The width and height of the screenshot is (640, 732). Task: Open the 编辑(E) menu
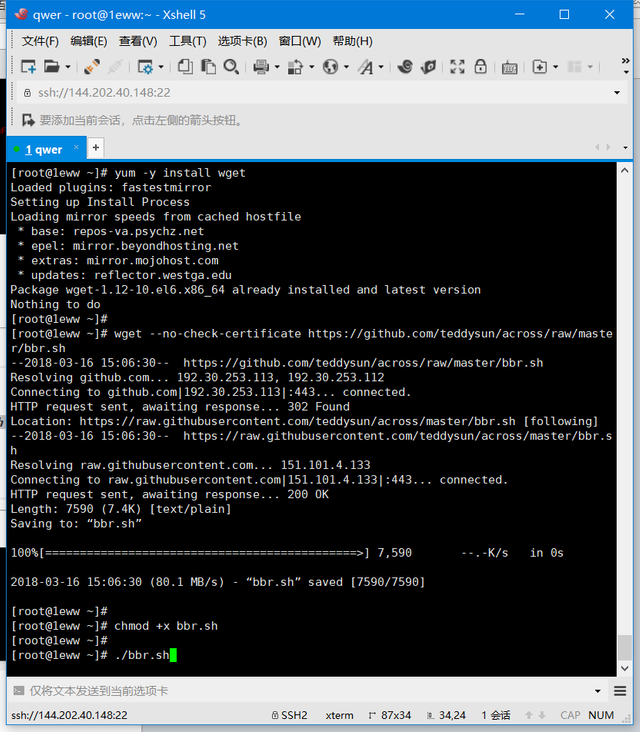[x=89, y=42]
